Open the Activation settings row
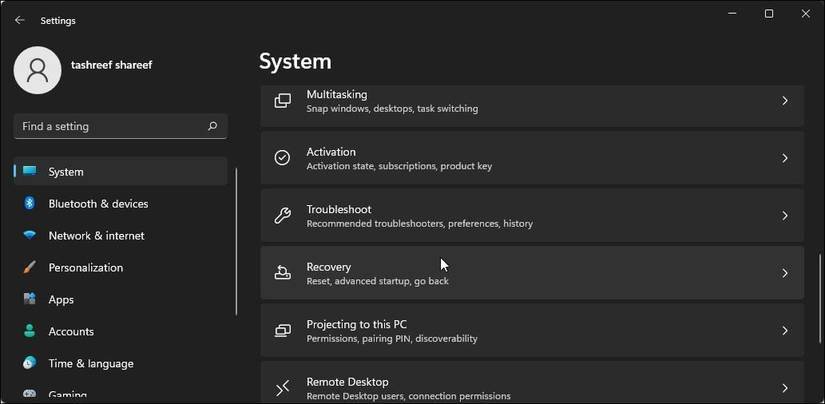 click(530, 158)
